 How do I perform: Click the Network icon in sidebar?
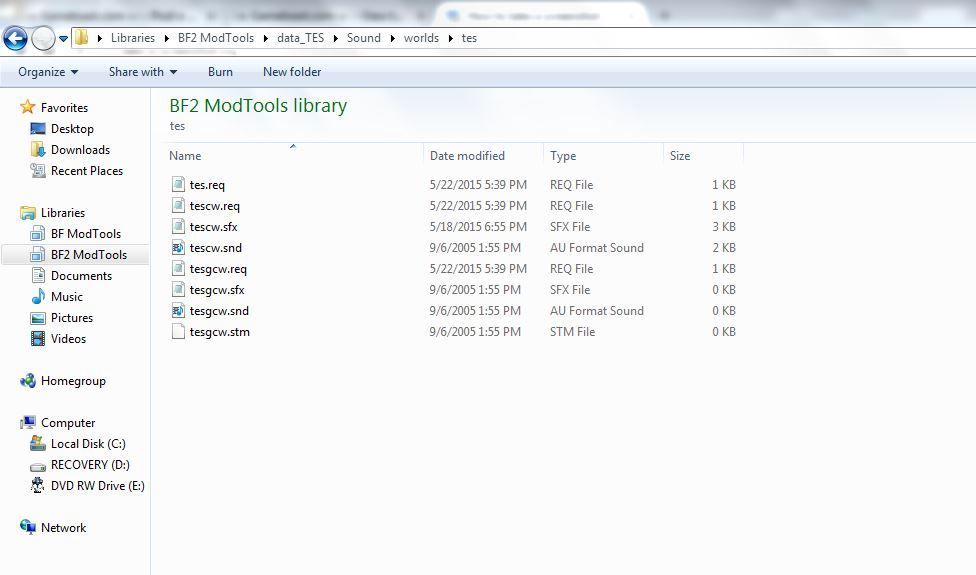[x=27, y=527]
